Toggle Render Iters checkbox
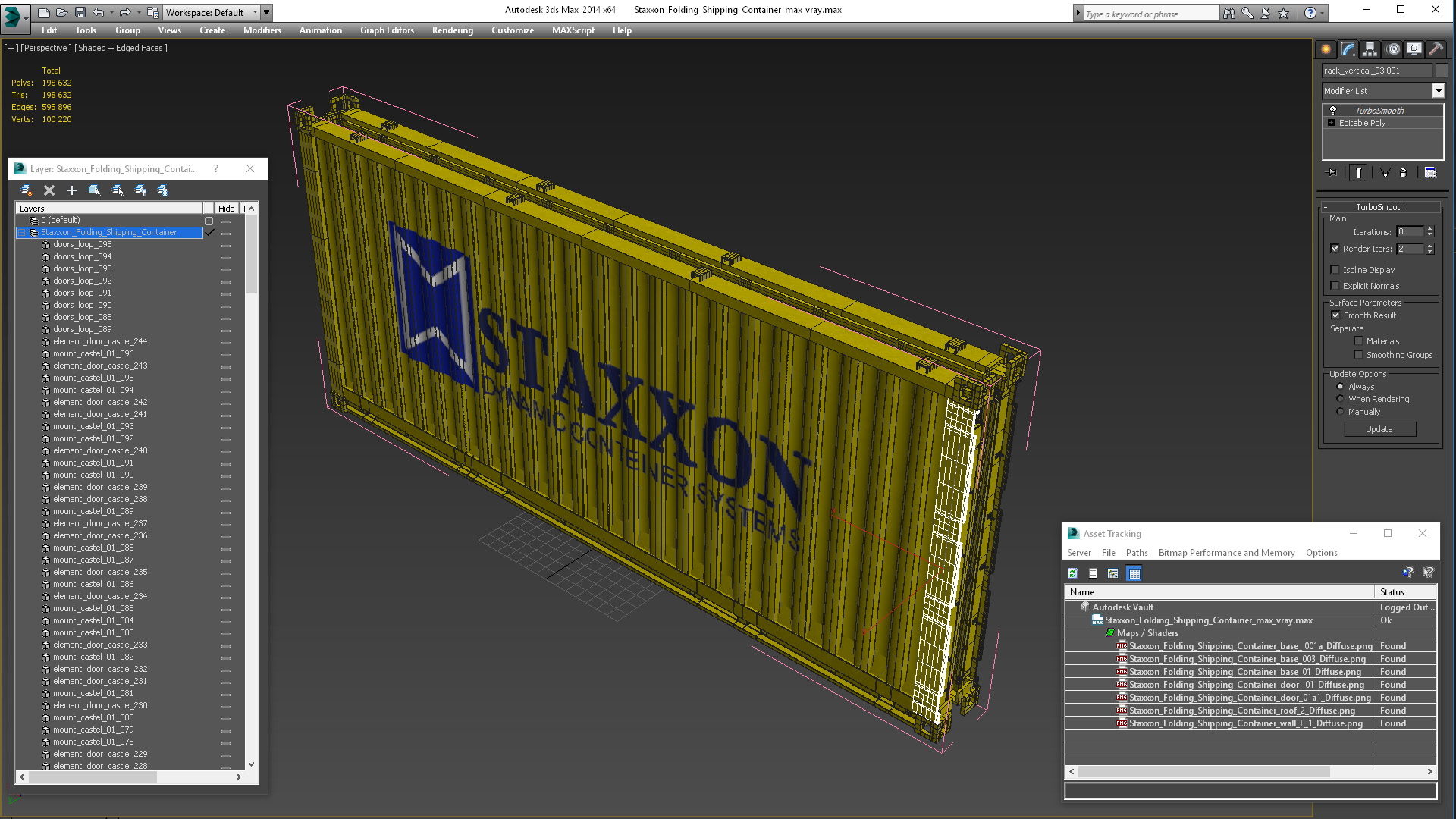Viewport: 1456px width, 819px height. point(1335,249)
